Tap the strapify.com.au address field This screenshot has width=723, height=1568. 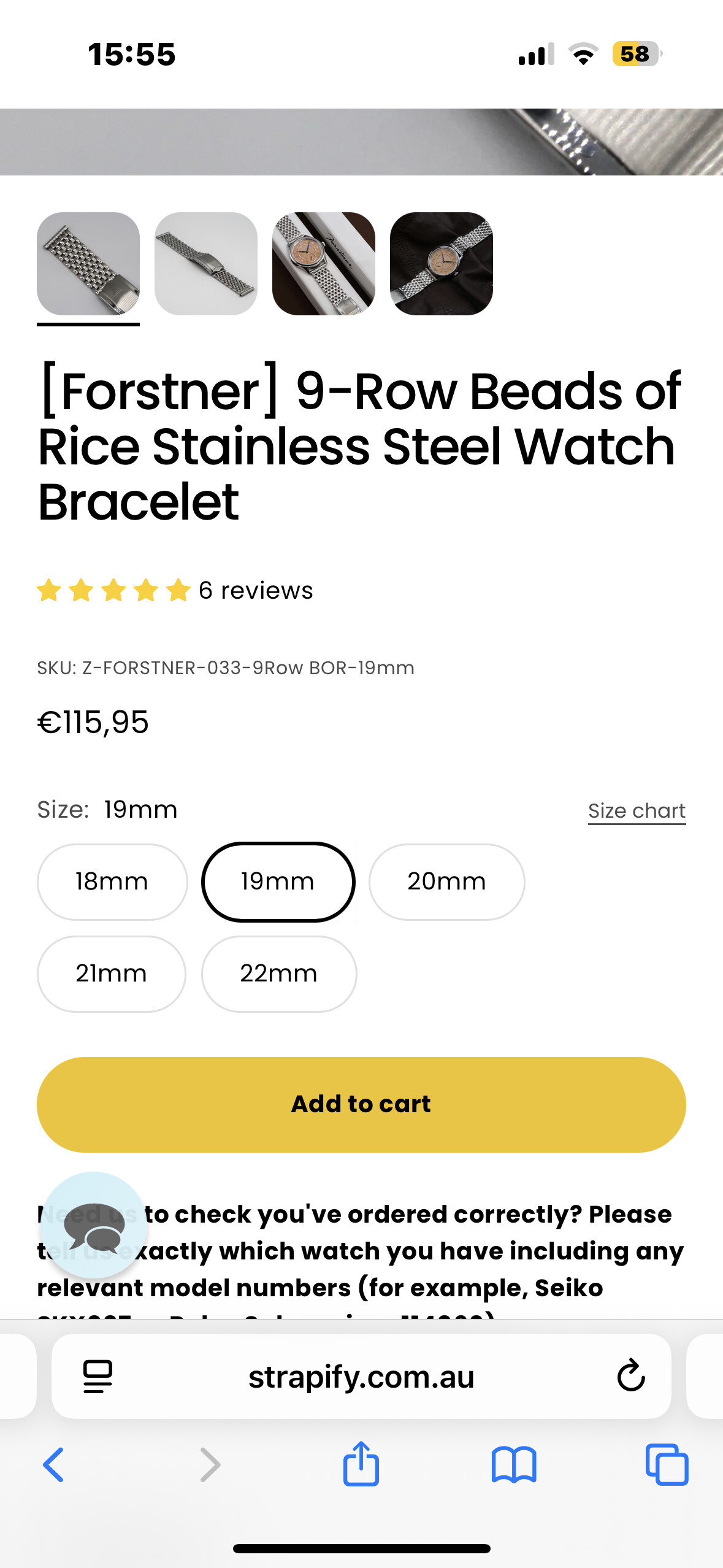pyautogui.click(x=361, y=1376)
